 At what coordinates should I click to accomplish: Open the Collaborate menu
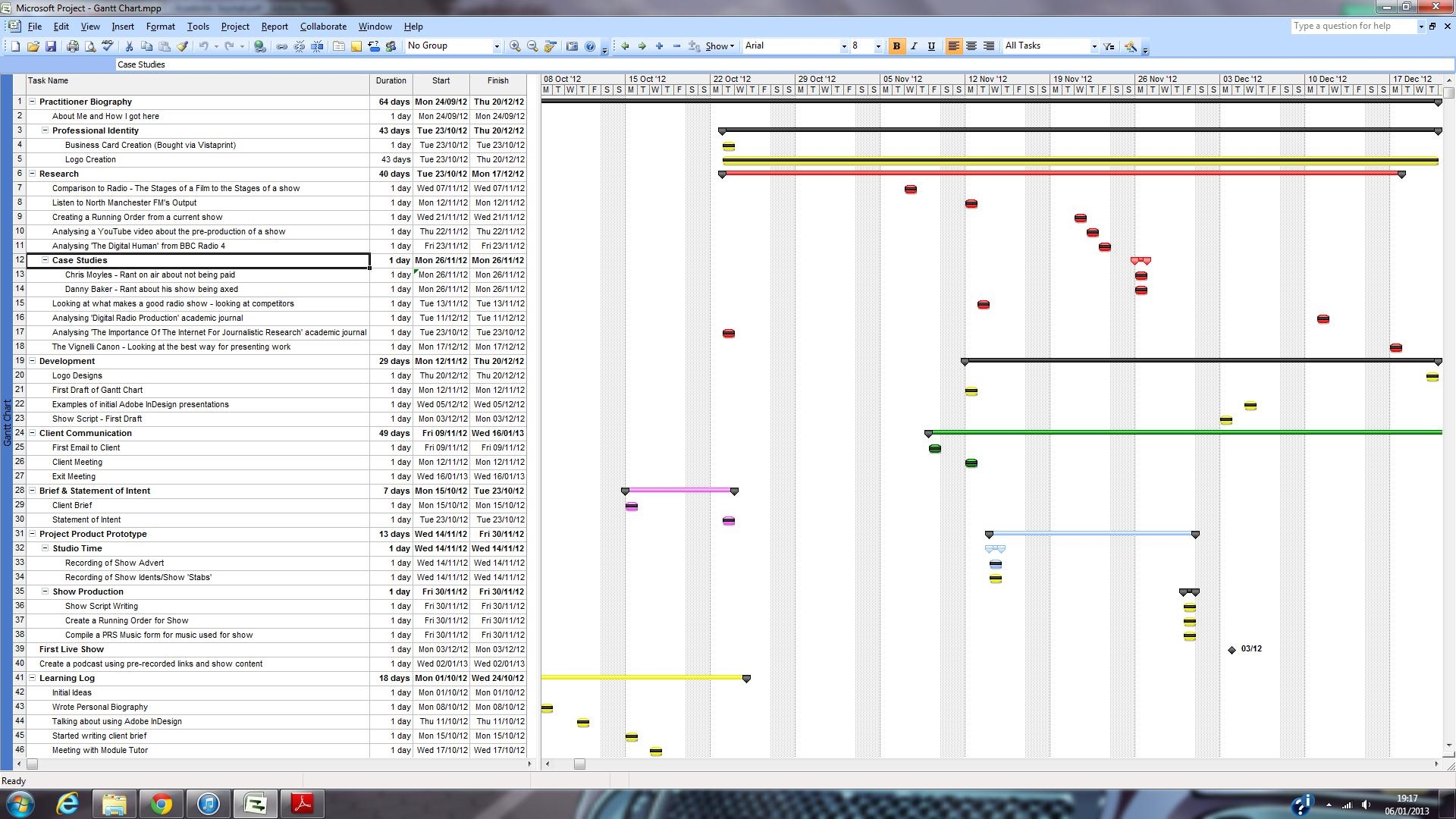coord(323,27)
